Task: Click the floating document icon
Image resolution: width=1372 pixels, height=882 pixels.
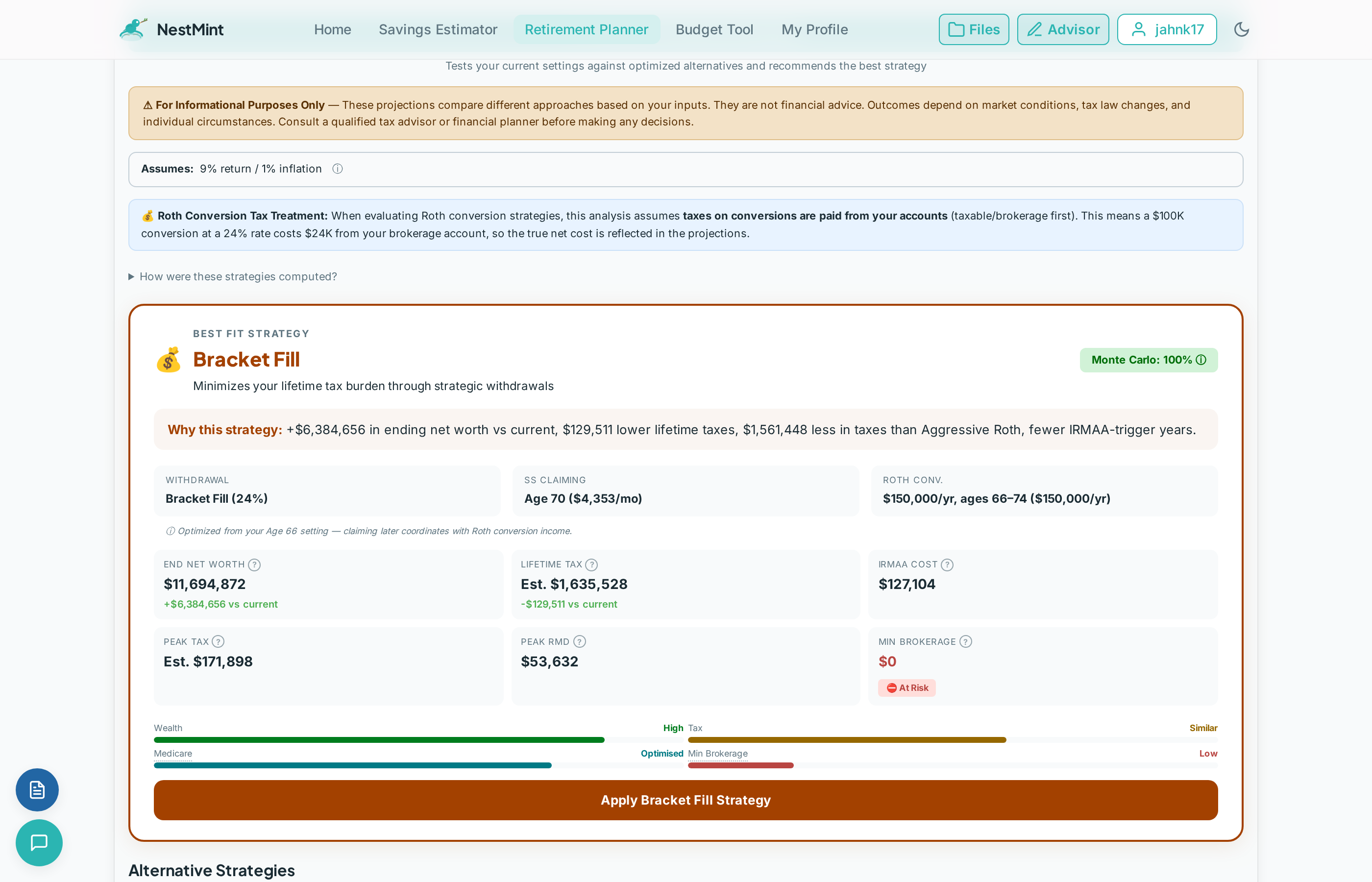Action: (37, 790)
